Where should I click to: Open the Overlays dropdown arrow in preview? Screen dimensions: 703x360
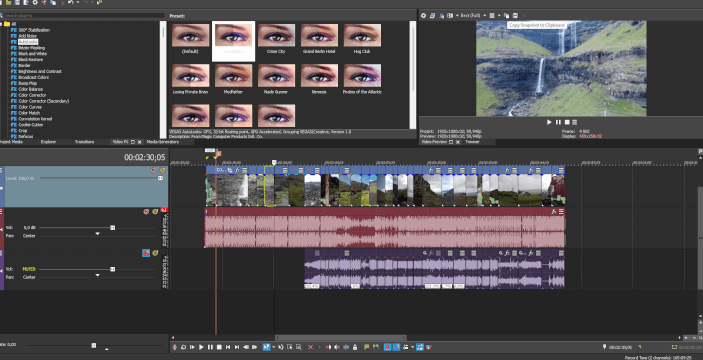(x=499, y=15)
